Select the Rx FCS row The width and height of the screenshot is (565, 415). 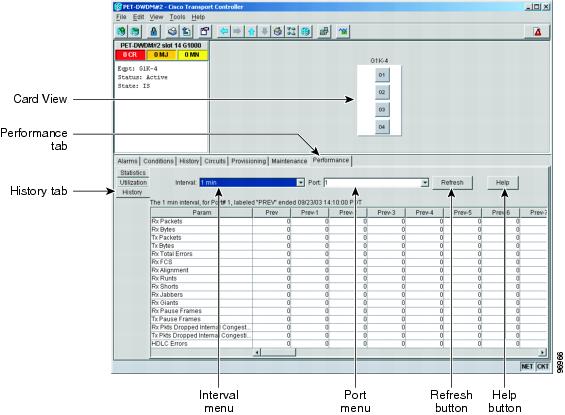pos(348,262)
